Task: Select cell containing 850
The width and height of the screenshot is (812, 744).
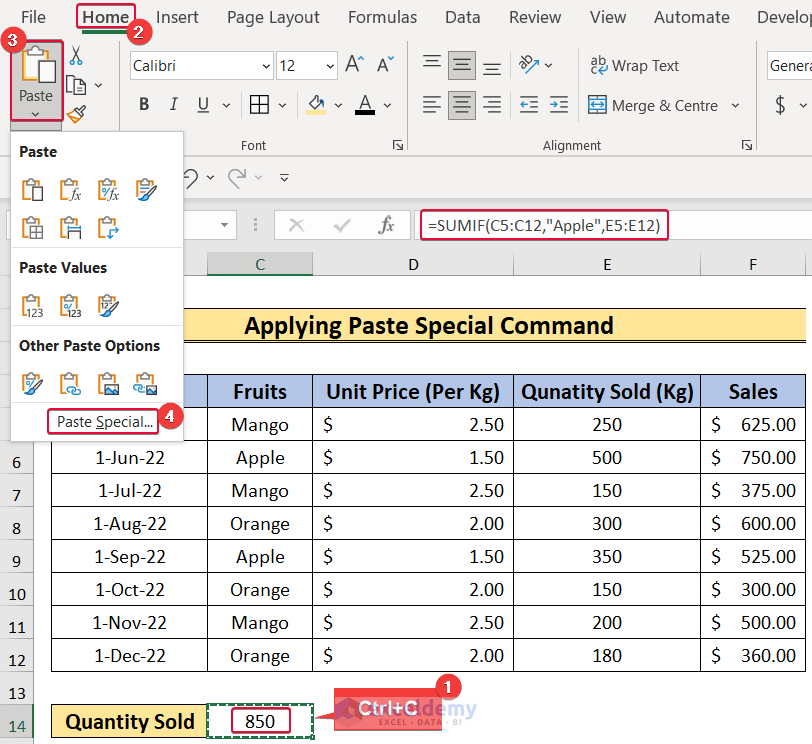Action: [x=260, y=721]
